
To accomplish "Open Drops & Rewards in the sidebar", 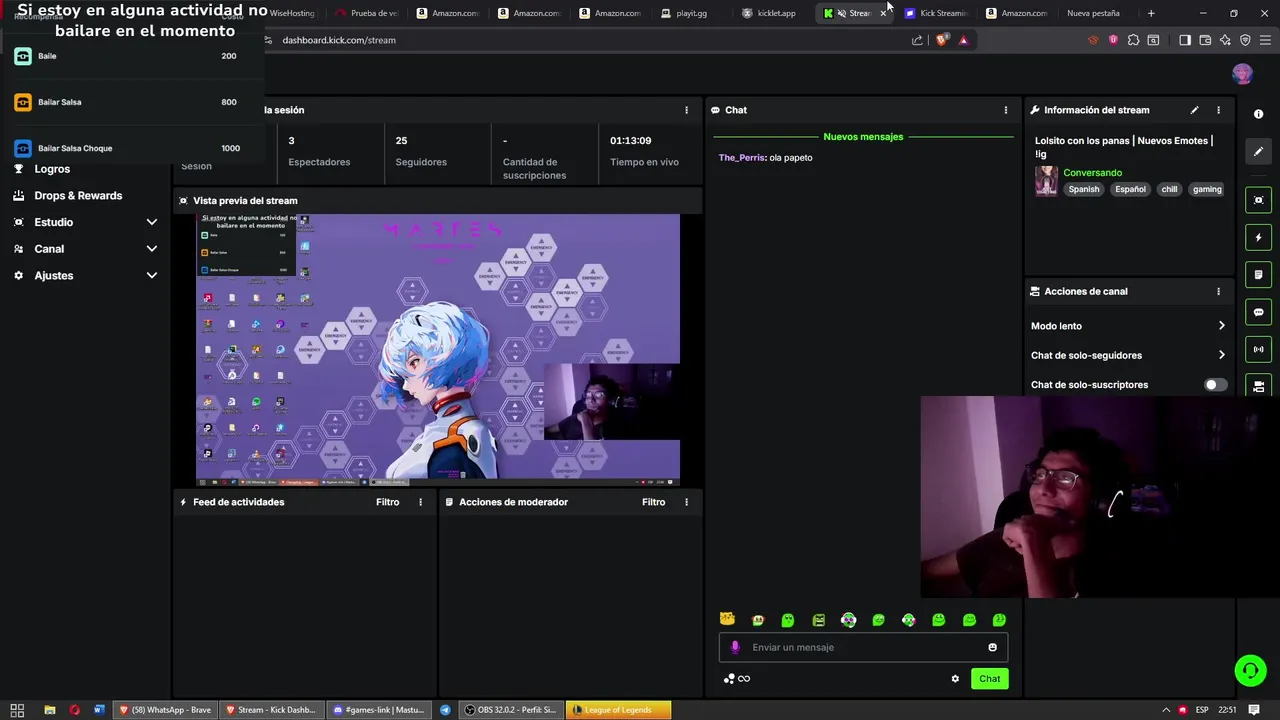I will point(78,196).
